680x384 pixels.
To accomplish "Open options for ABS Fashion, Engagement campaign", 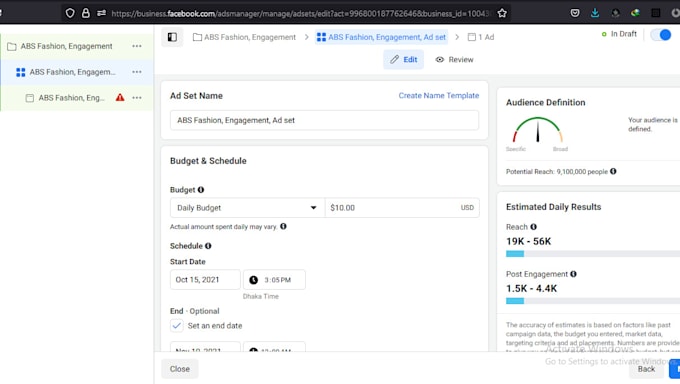I will 137,46.
